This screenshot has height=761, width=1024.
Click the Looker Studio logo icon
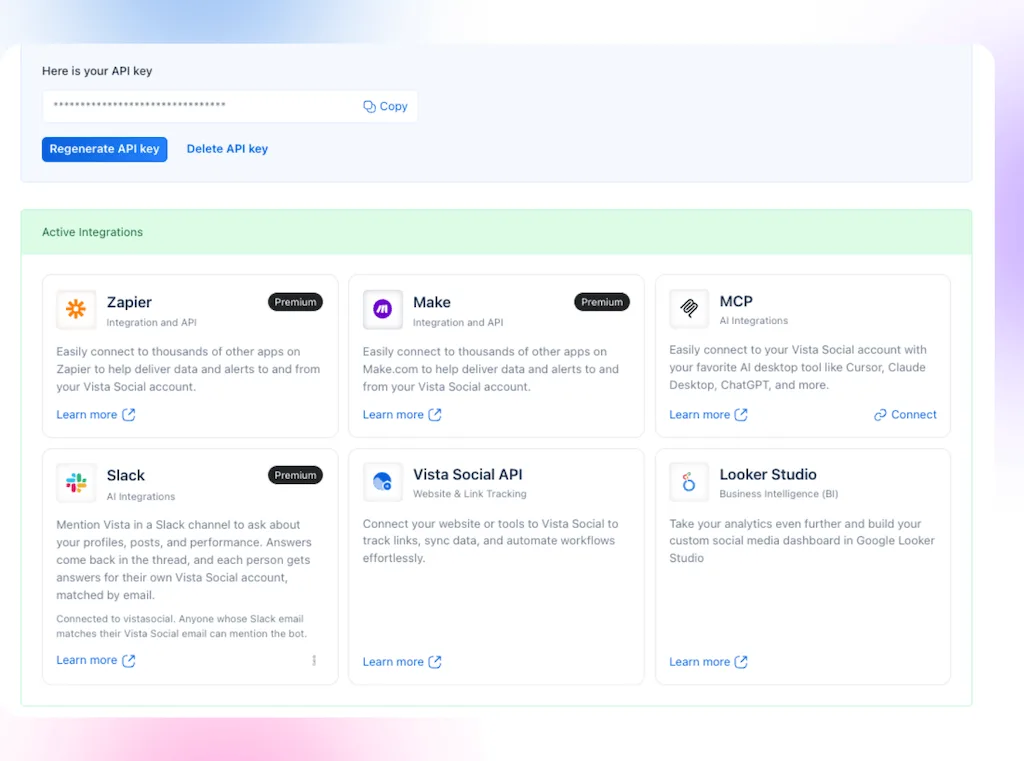(689, 482)
